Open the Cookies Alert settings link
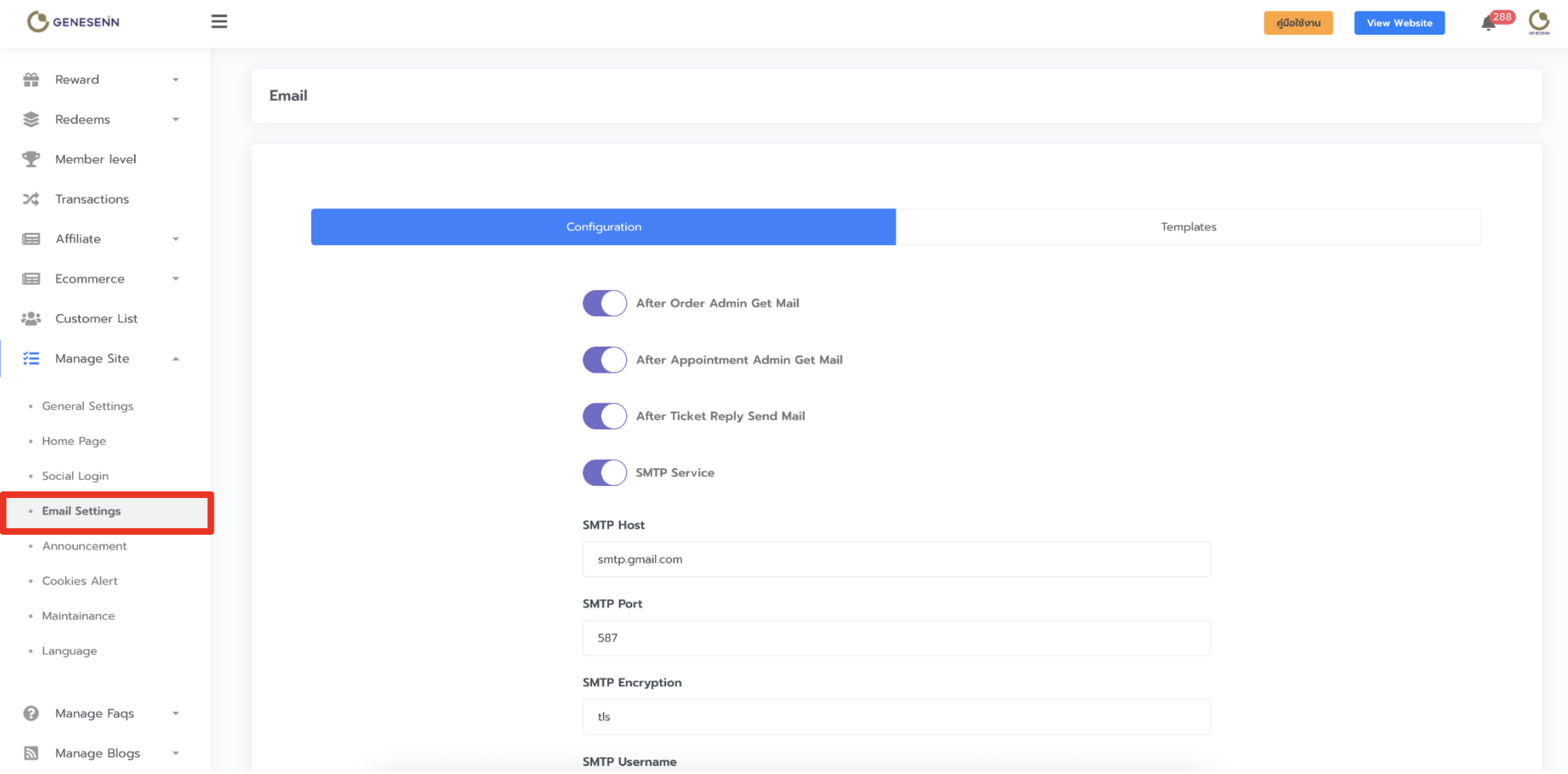Viewport: 1568px width, 774px height. click(80, 580)
